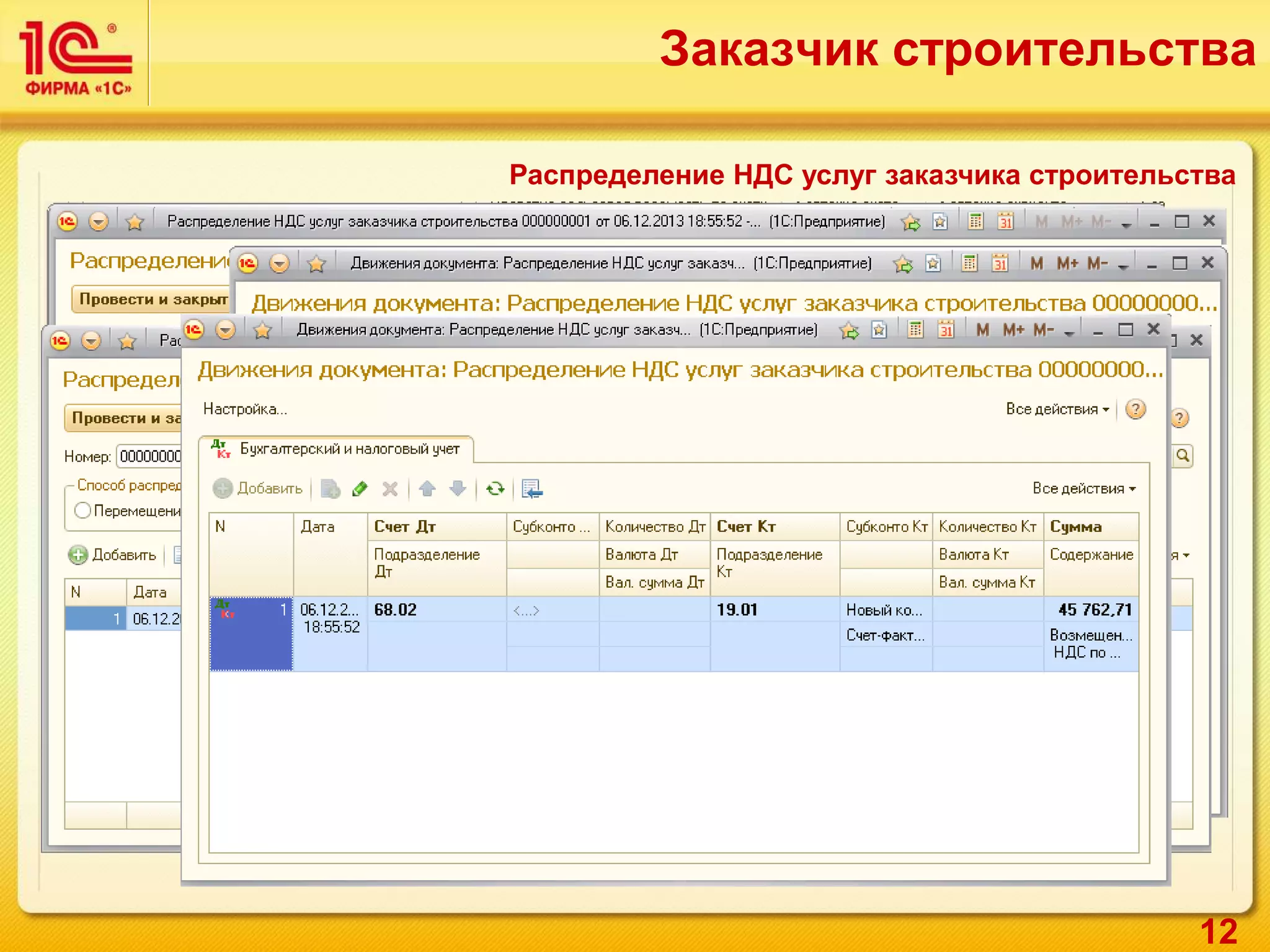Image resolution: width=1270 pixels, height=952 pixels.
Task: Click the M memory button in the front window
Action: pyautogui.click(x=982, y=330)
